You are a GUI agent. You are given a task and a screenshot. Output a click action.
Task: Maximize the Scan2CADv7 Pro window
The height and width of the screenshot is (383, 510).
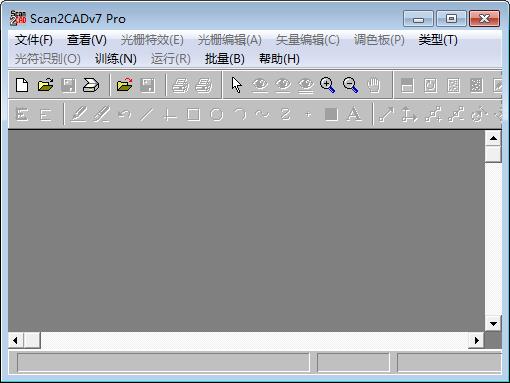point(451,18)
